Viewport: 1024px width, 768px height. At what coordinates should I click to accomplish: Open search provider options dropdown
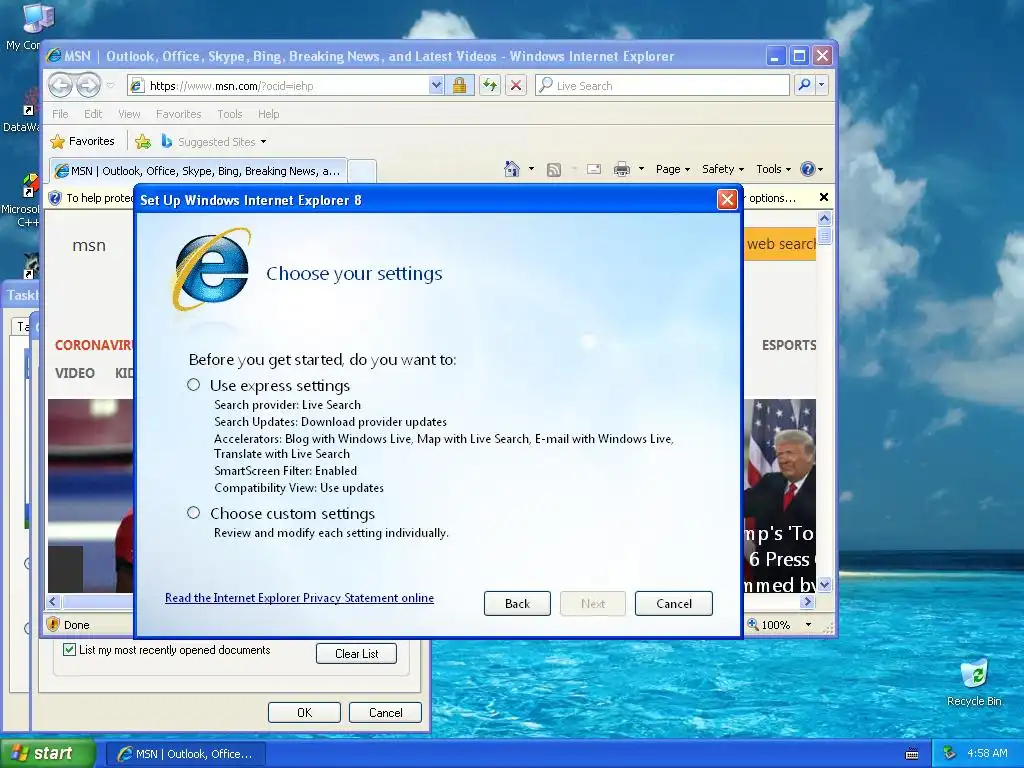click(x=822, y=85)
